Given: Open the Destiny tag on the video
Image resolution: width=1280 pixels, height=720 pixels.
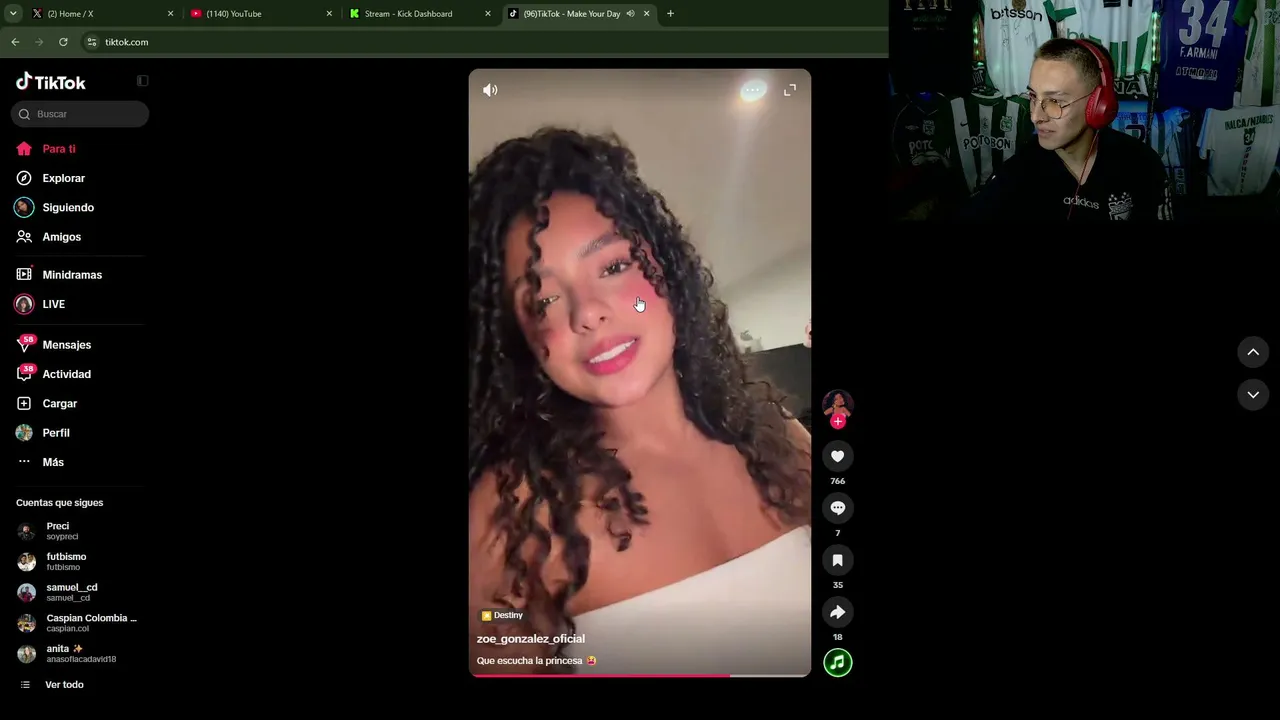Looking at the screenshot, I should [x=502, y=615].
